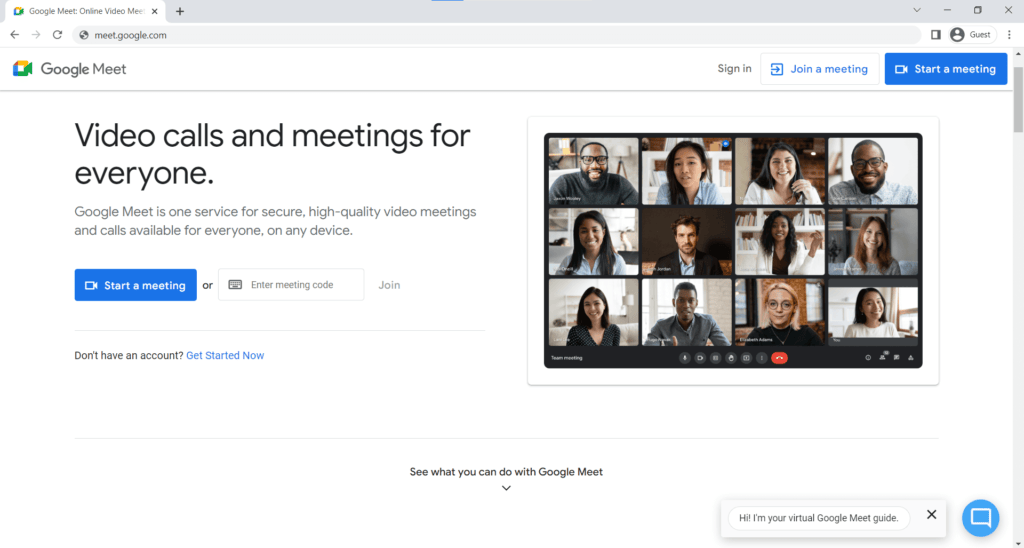Expand the tab search dropdown arrow
The width and height of the screenshot is (1024, 548).
point(917,10)
